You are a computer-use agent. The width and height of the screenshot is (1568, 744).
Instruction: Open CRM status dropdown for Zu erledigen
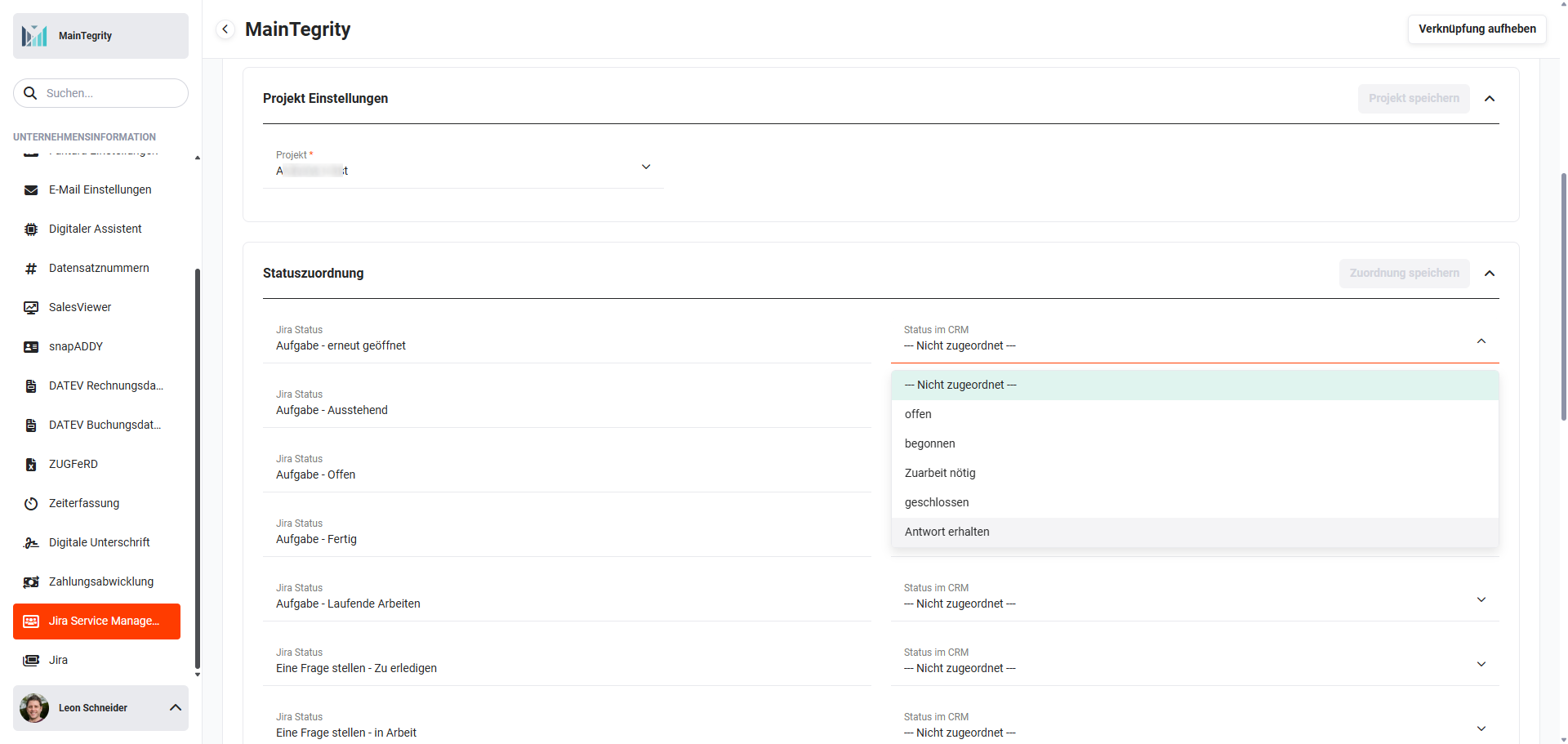click(x=1195, y=664)
